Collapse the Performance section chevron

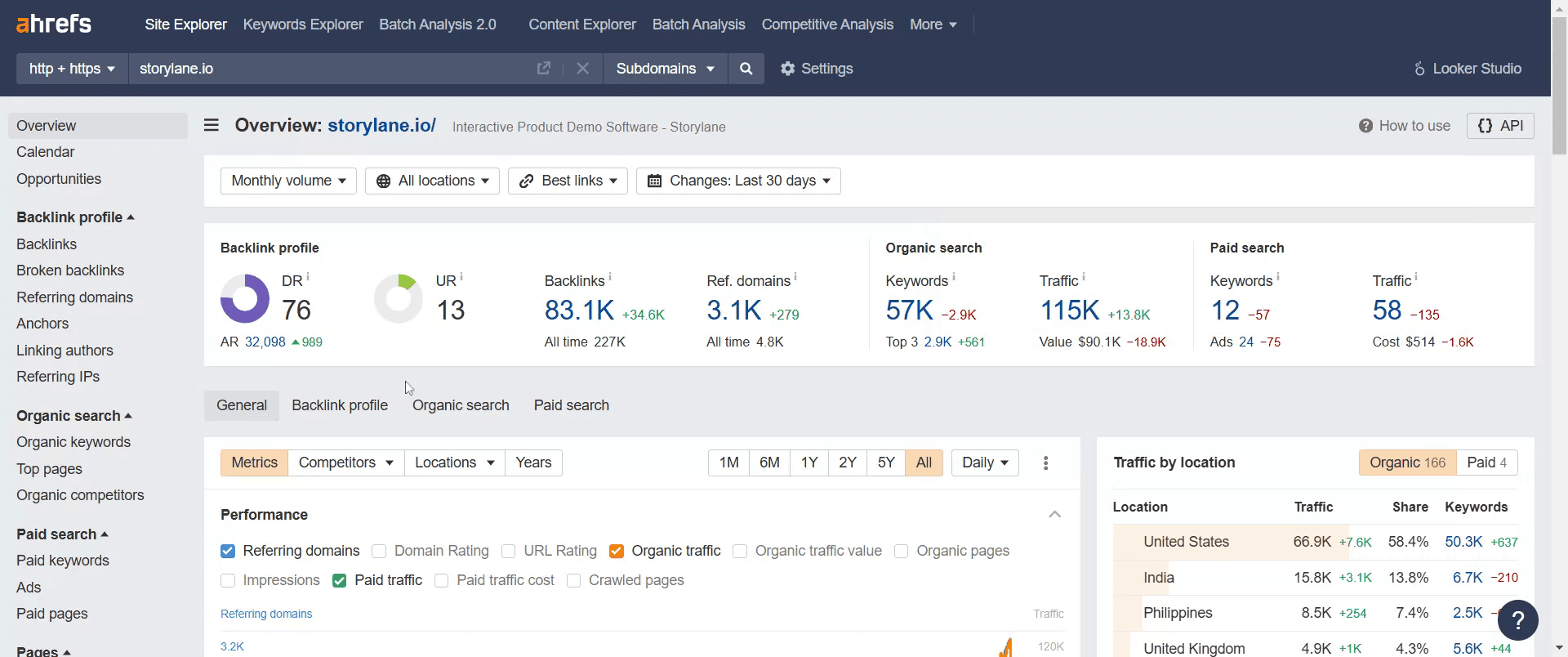click(x=1054, y=514)
